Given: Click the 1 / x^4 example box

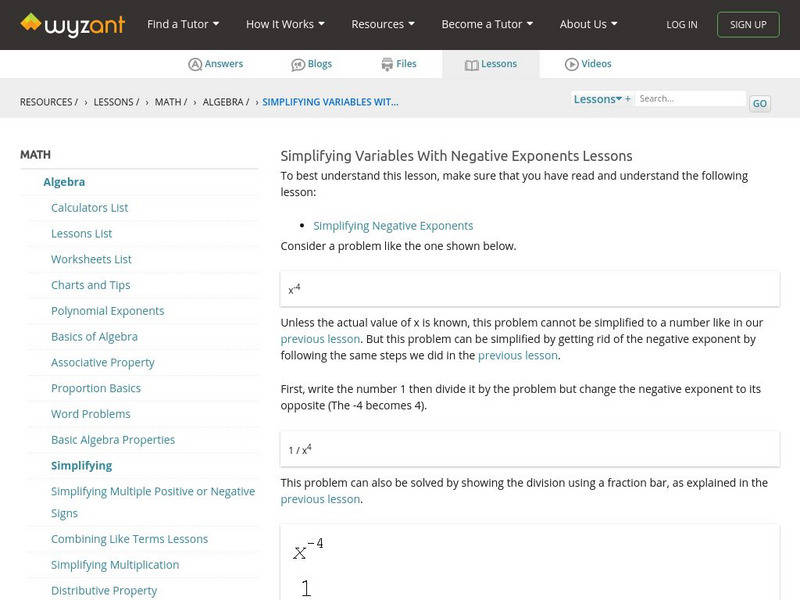Looking at the screenshot, I should click(530, 449).
